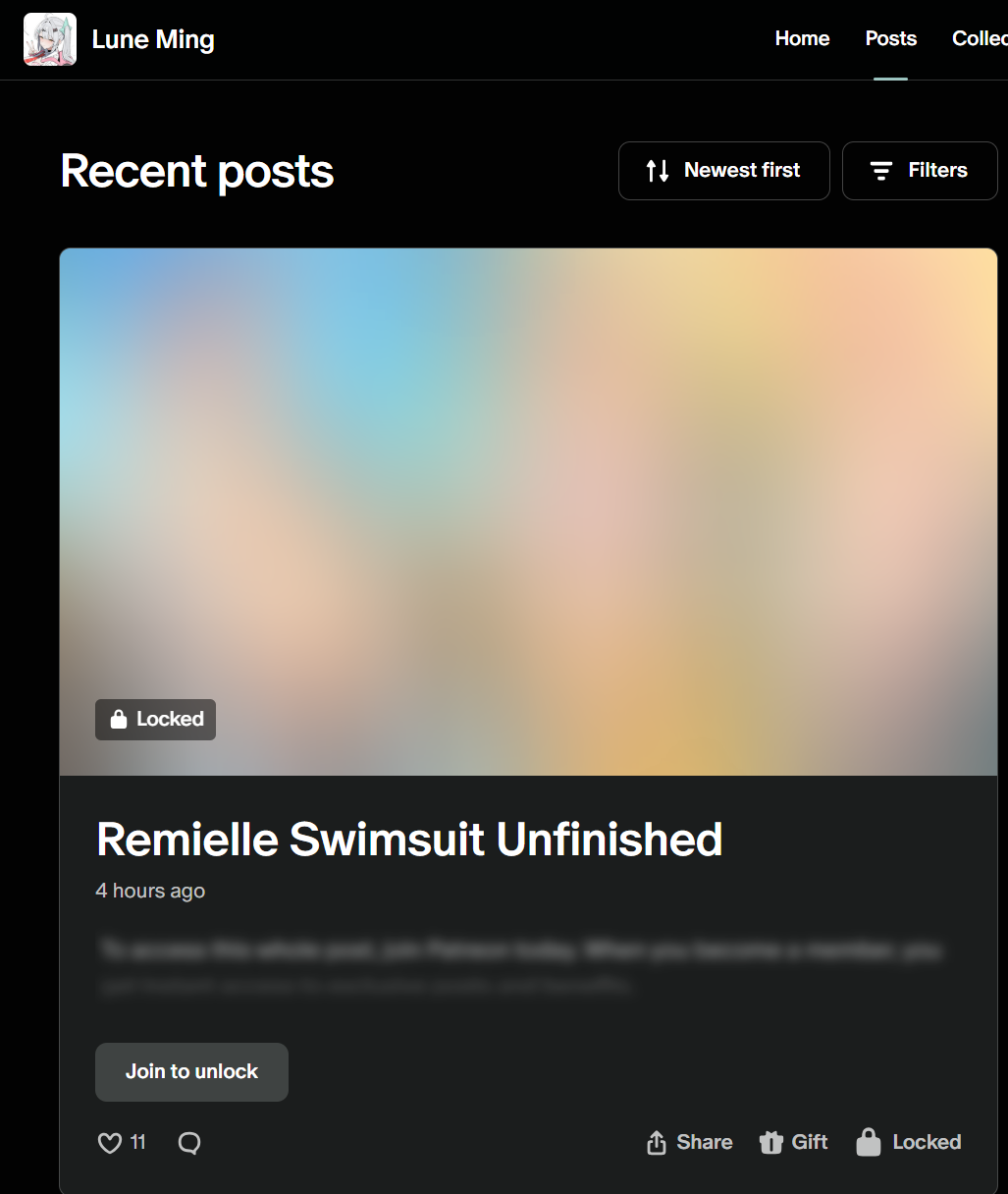Click the lock icon on the image badge
This screenshot has height=1194, width=1008.
coord(119,719)
